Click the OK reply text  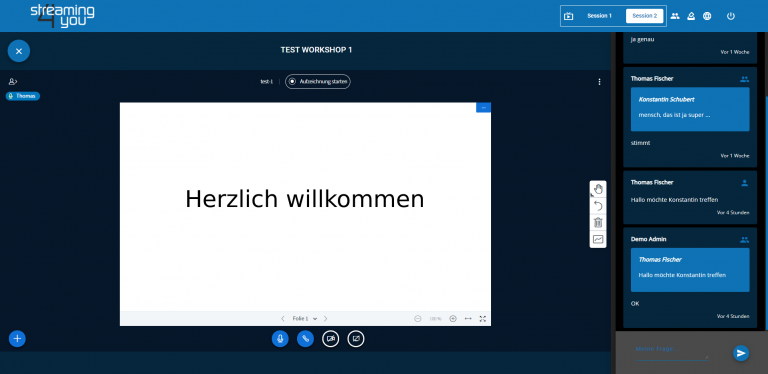click(x=635, y=304)
